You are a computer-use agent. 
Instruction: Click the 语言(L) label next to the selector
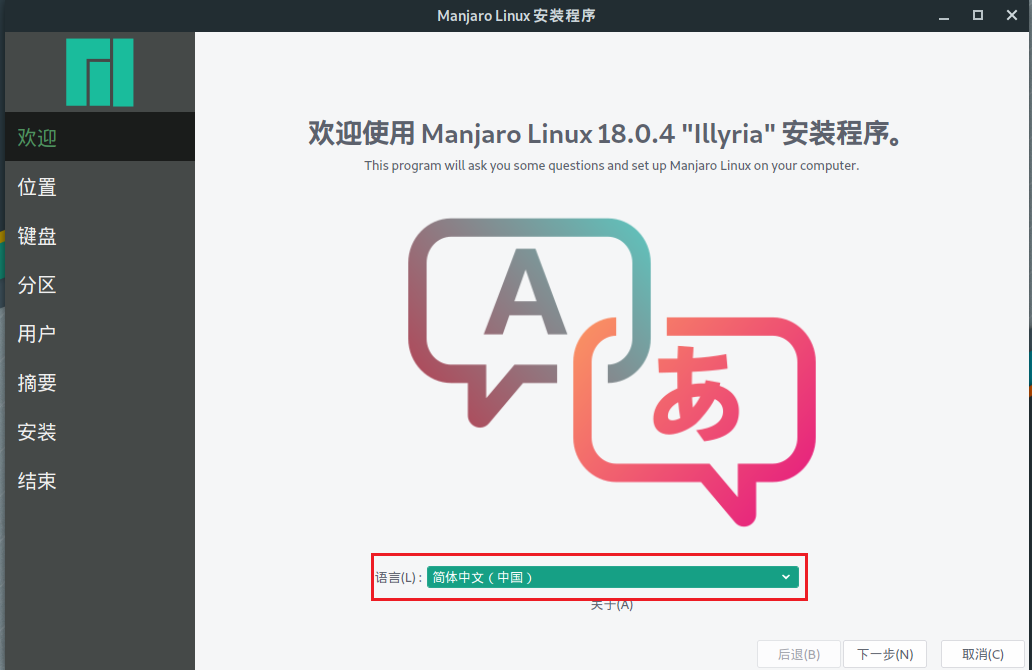pyautogui.click(x=399, y=577)
